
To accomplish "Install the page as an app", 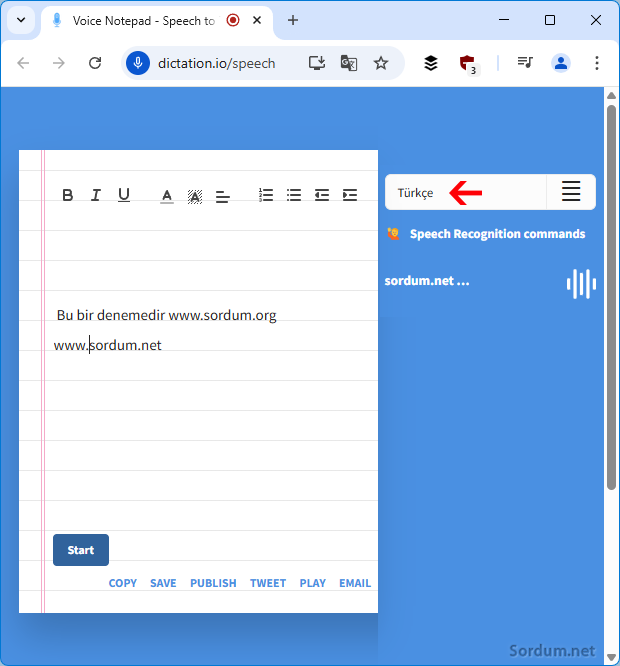I will coord(316,63).
